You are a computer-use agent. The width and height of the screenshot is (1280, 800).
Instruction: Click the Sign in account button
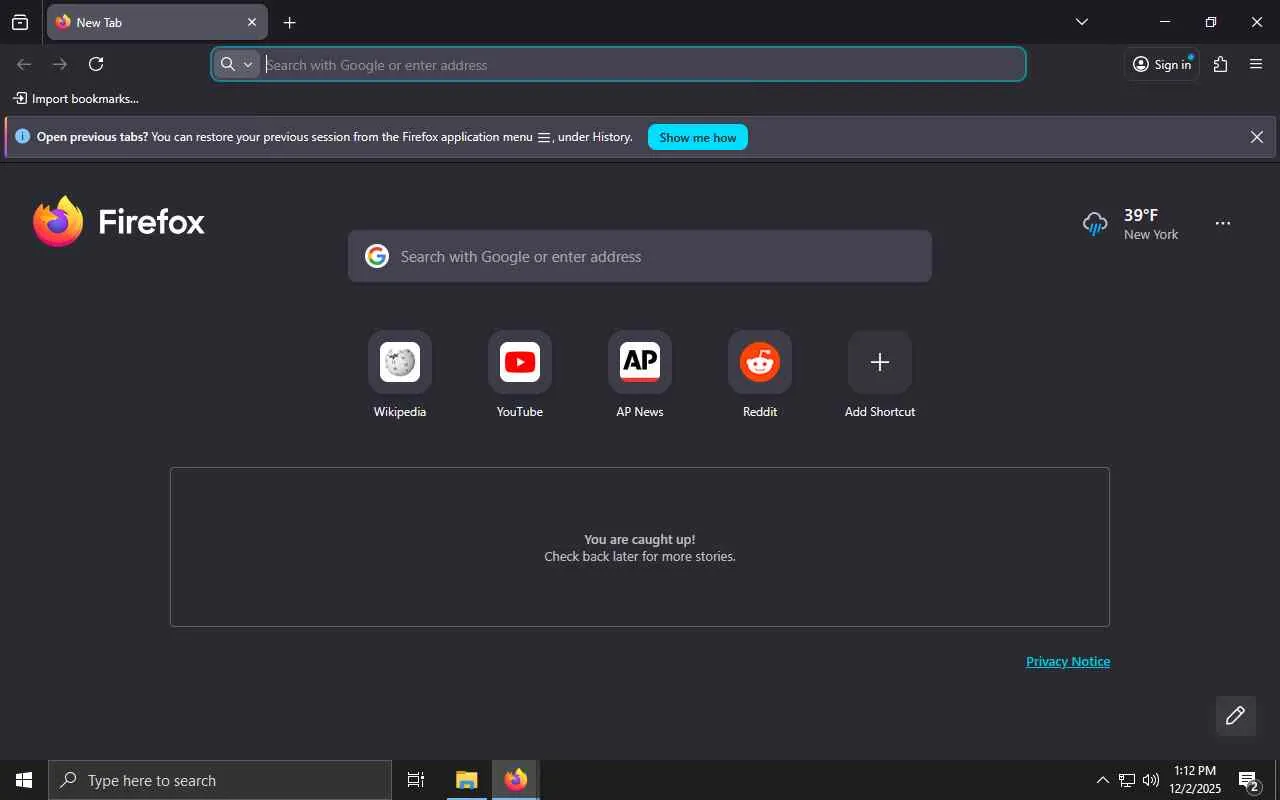point(1162,65)
